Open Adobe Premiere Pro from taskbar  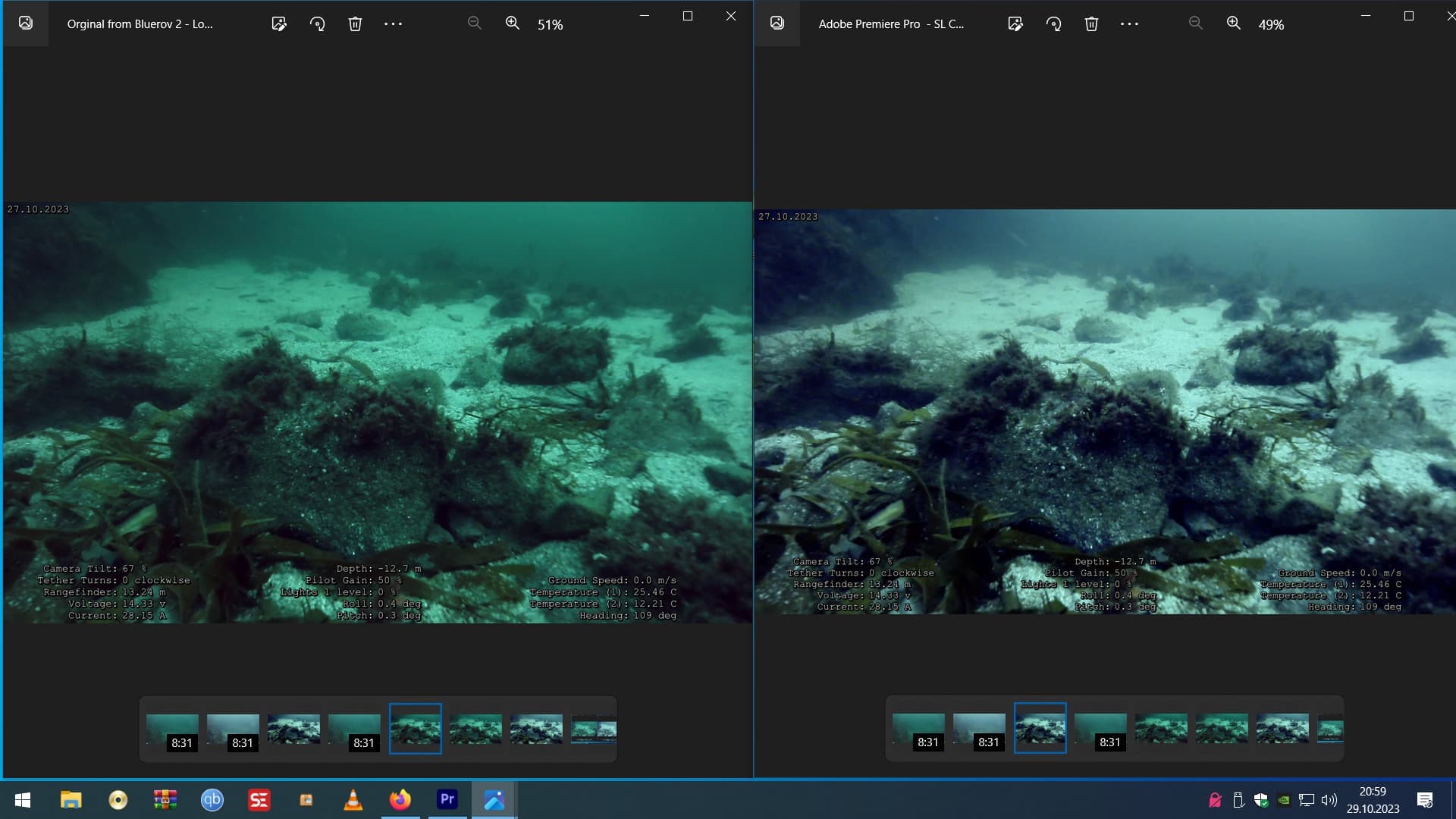click(x=447, y=799)
